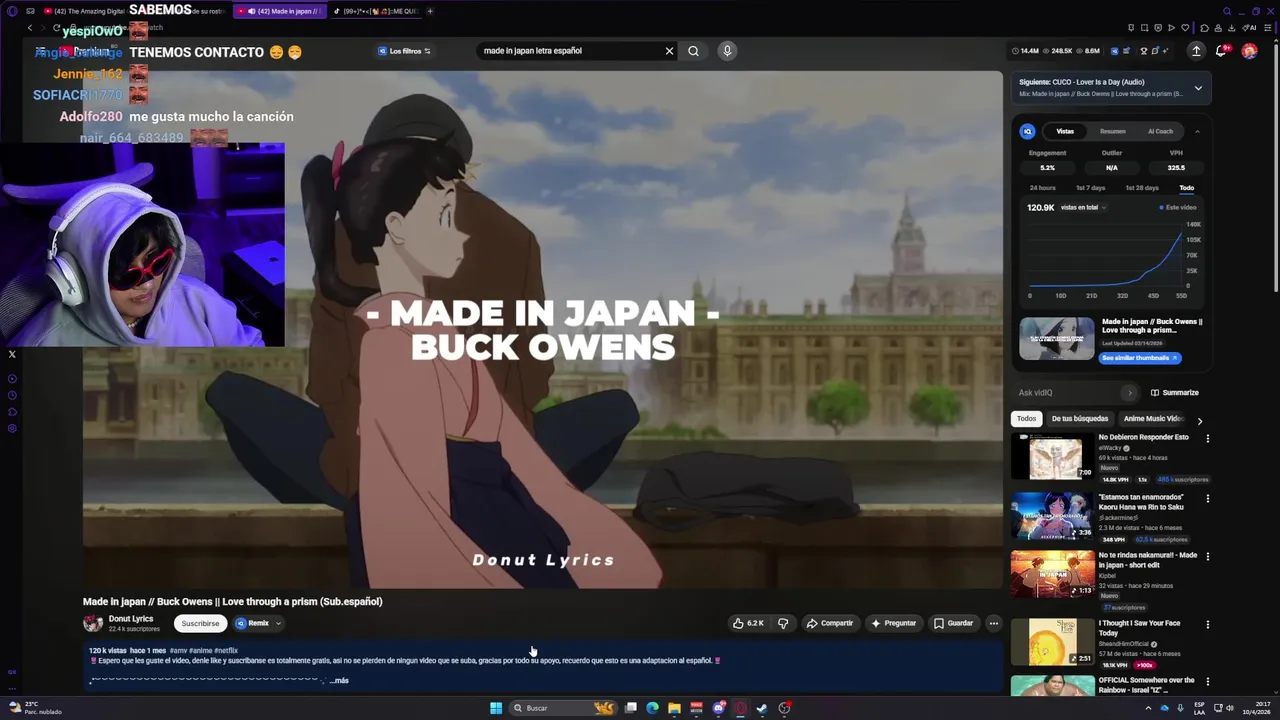Expand description with ...más
The image size is (1280, 720).
[340, 680]
